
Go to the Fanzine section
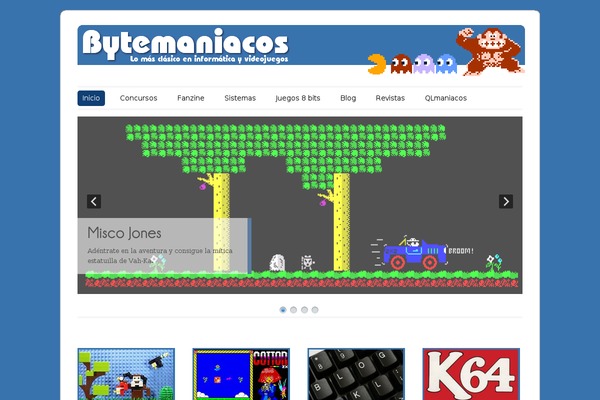pyautogui.click(x=191, y=98)
